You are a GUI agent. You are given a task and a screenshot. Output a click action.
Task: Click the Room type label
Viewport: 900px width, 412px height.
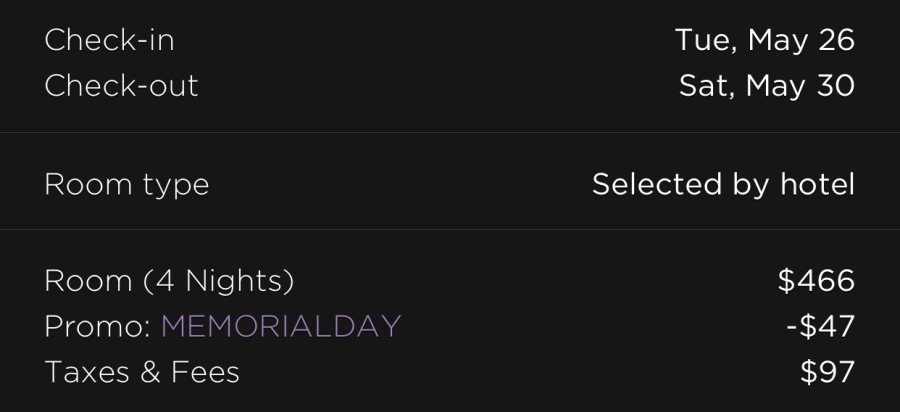127,185
